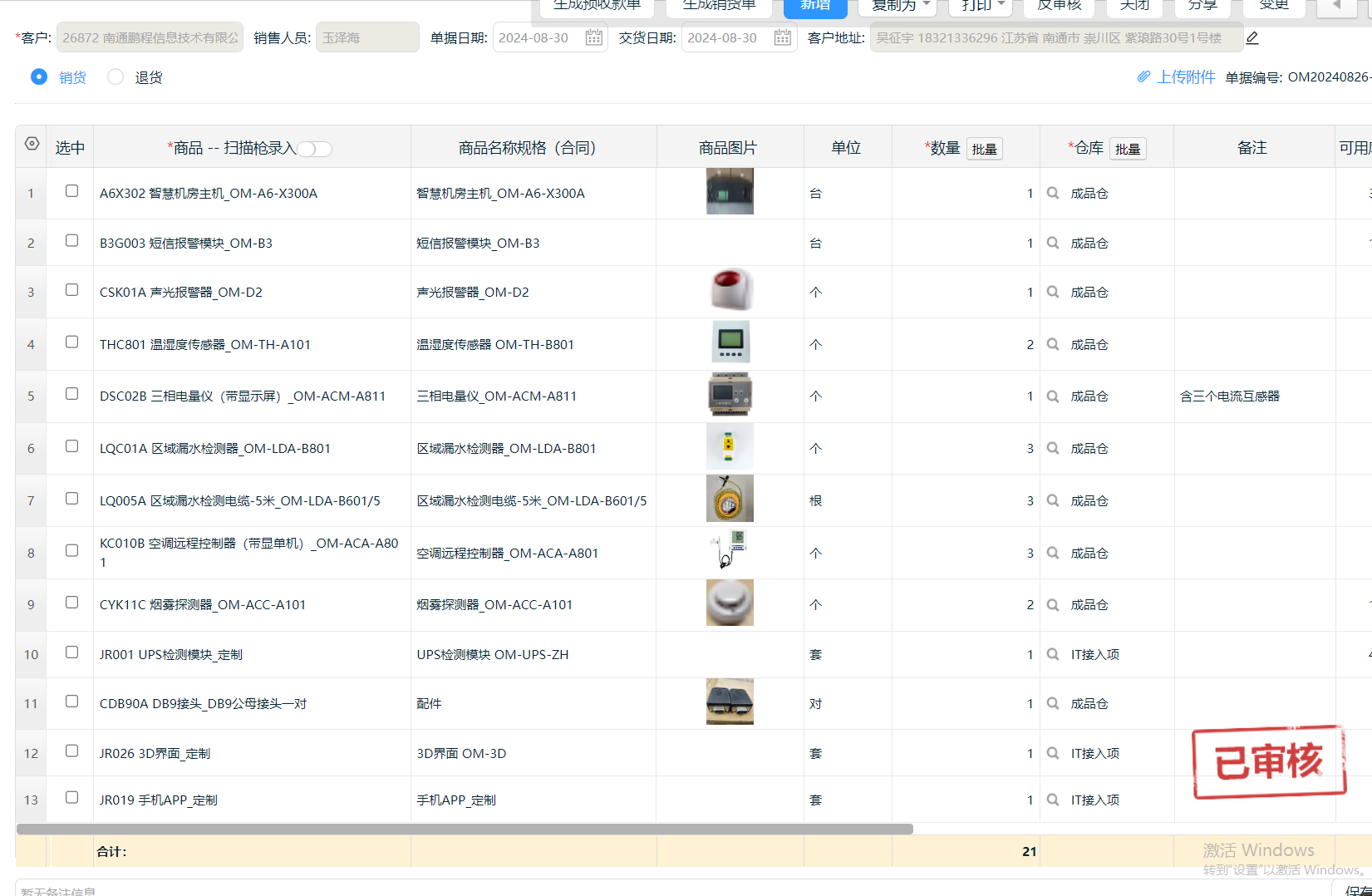
Task: Click the 客户 input field
Action: click(x=150, y=37)
